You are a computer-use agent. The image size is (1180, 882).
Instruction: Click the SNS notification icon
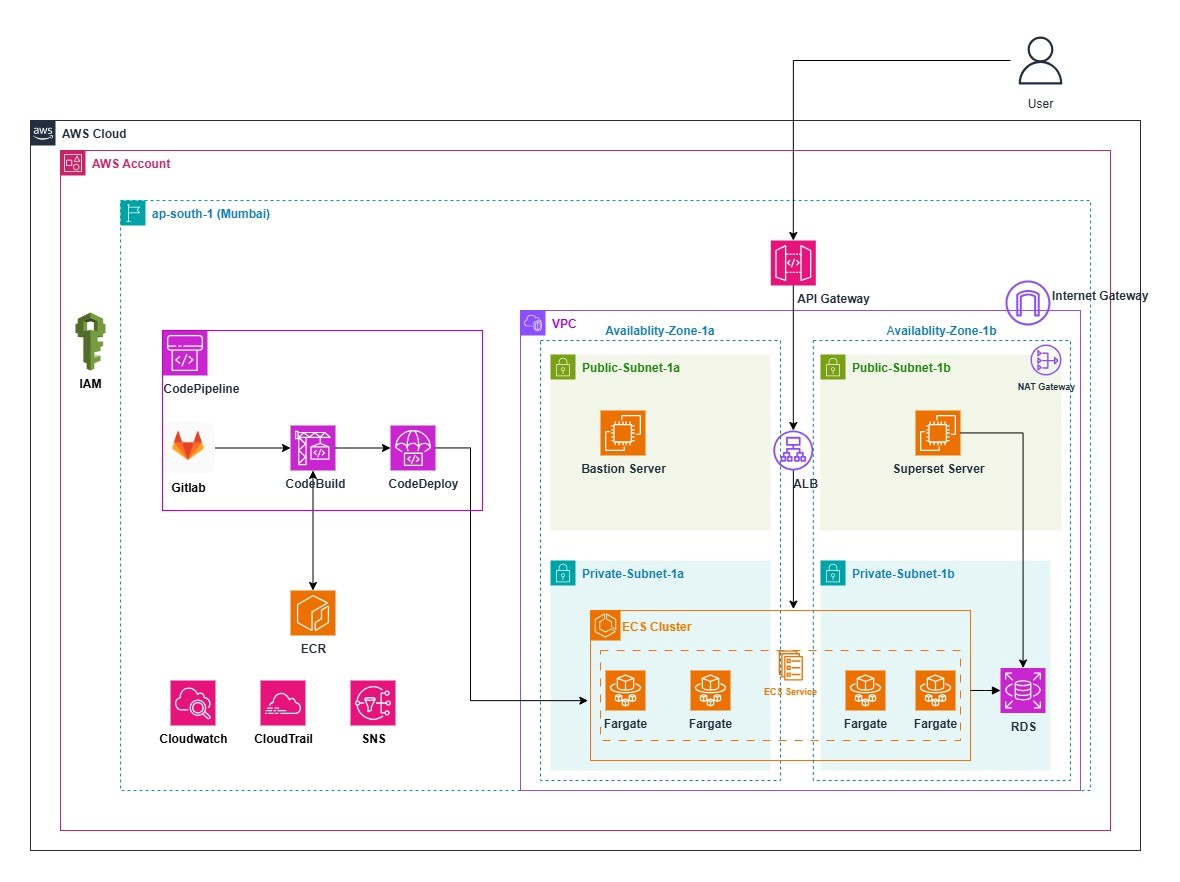point(373,703)
